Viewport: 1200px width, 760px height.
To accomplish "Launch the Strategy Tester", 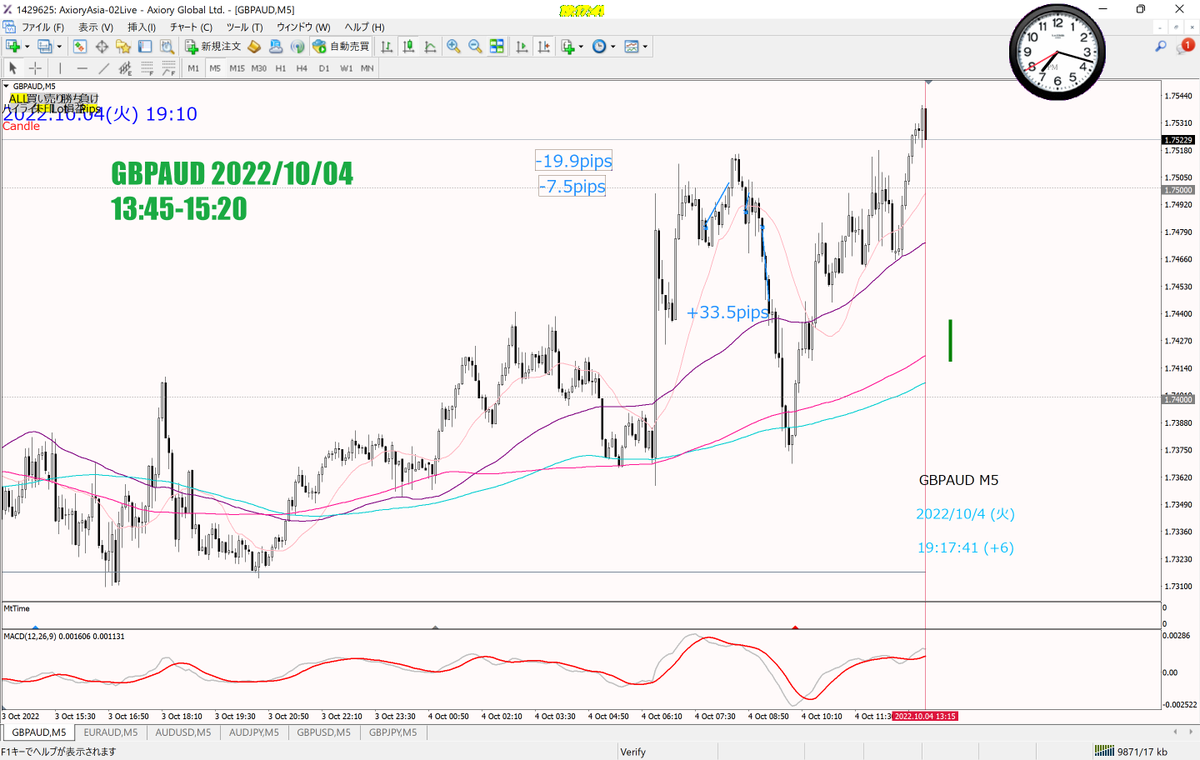I will tap(168, 46).
